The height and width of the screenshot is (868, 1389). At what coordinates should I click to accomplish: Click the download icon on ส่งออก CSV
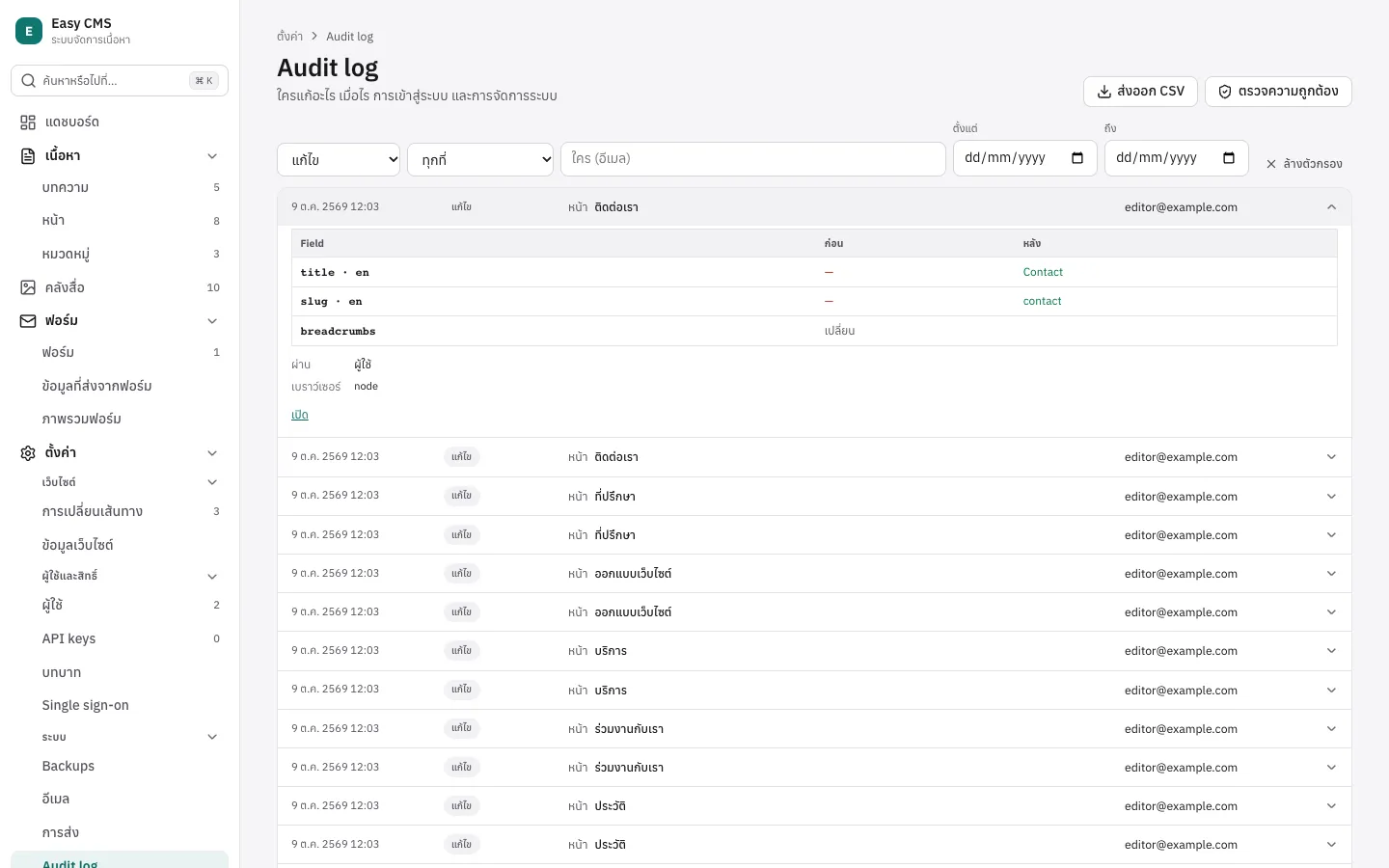[x=1104, y=92]
